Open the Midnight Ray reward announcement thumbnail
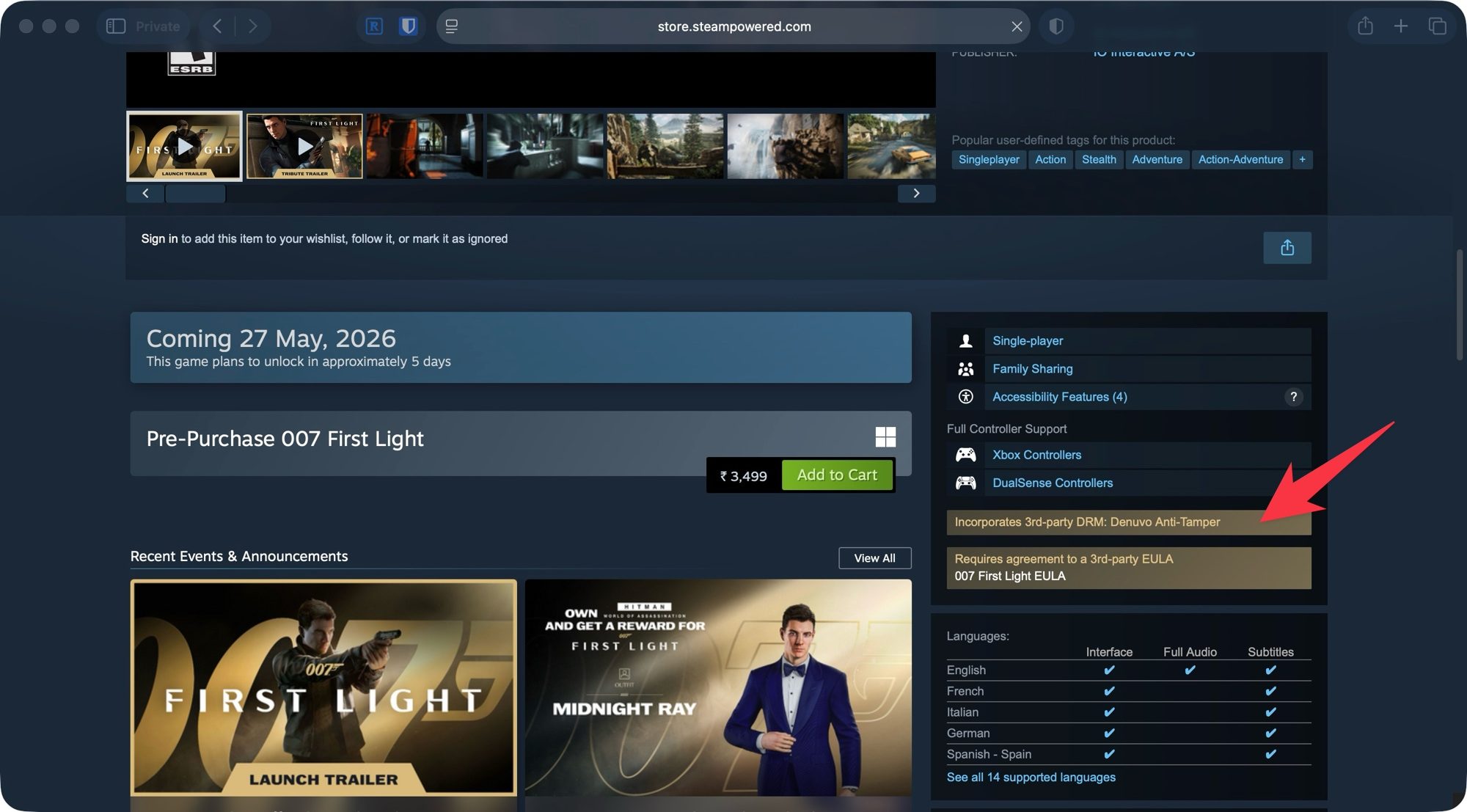The image size is (1467, 812). click(718, 688)
